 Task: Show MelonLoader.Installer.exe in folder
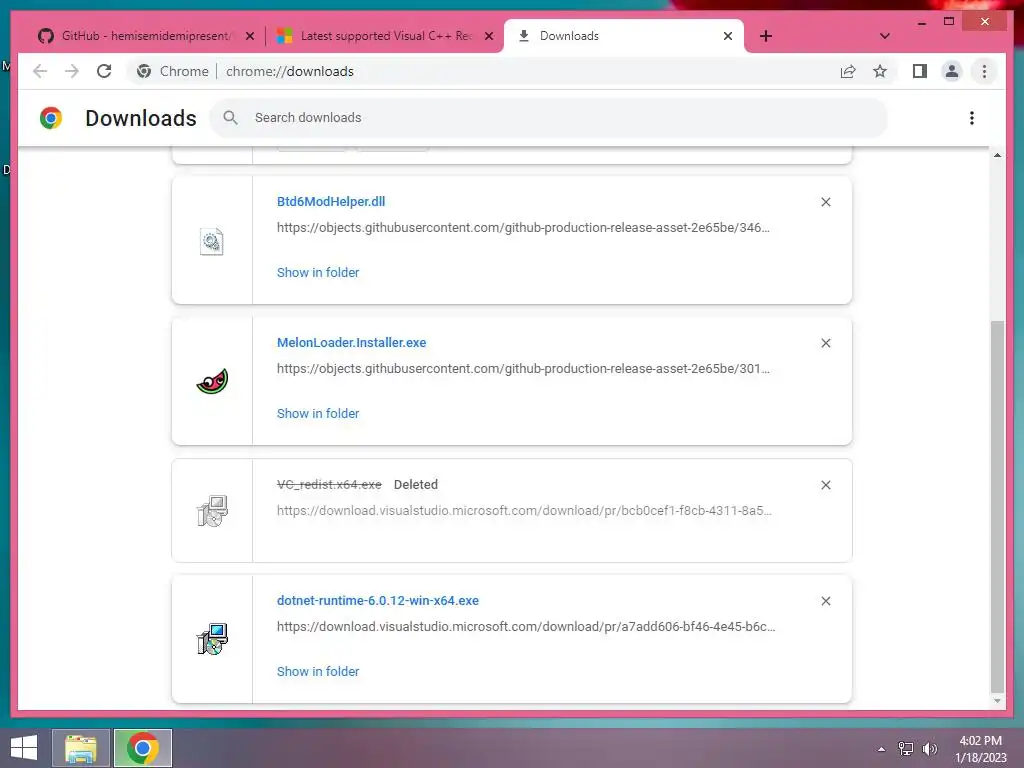318,413
